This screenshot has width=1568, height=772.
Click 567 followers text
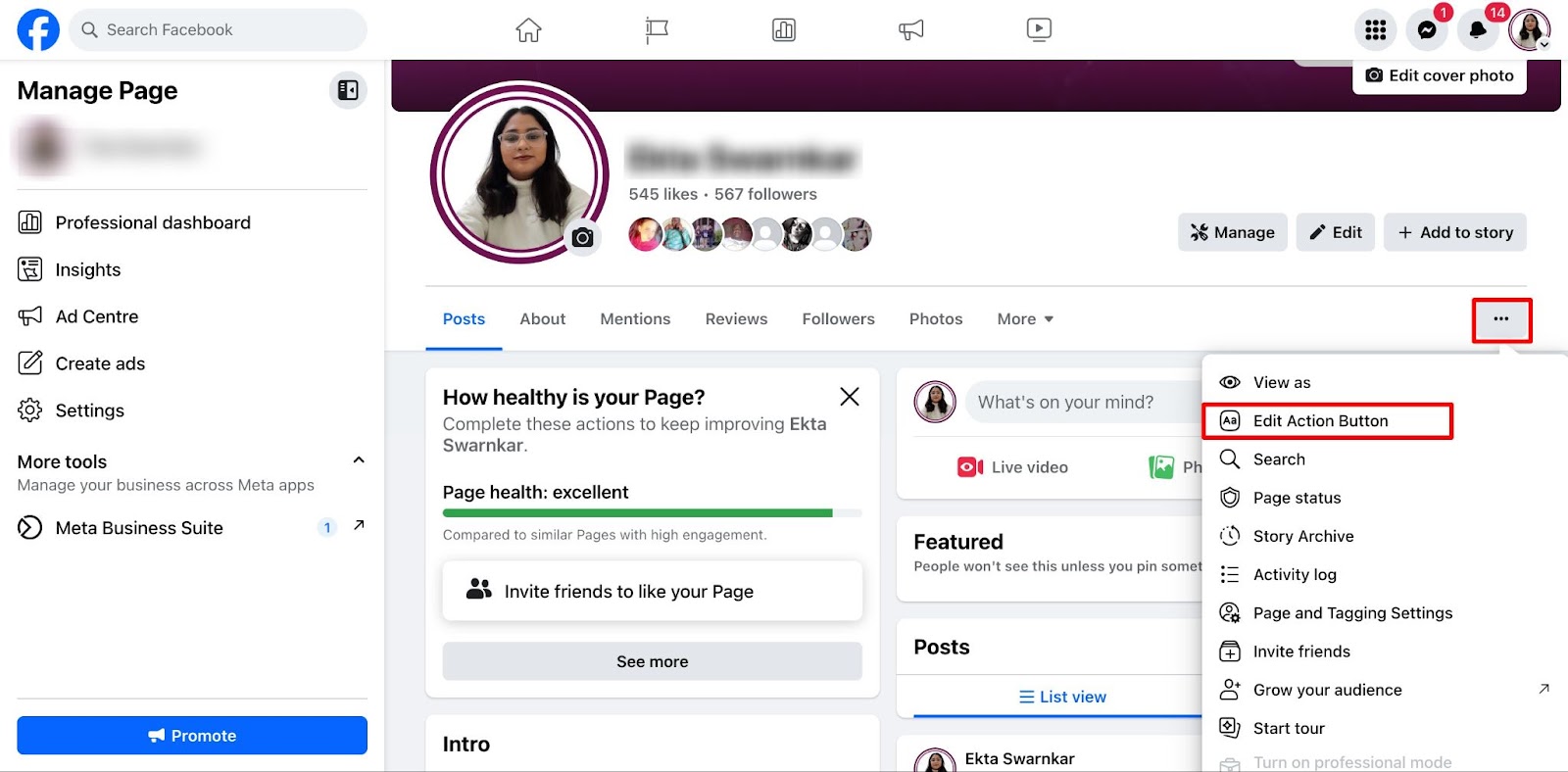tap(765, 194)
